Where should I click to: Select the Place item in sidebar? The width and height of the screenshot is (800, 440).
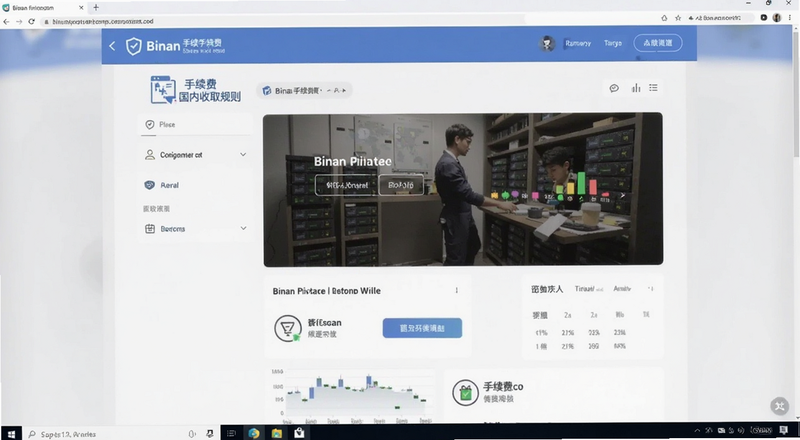point(195,125)
